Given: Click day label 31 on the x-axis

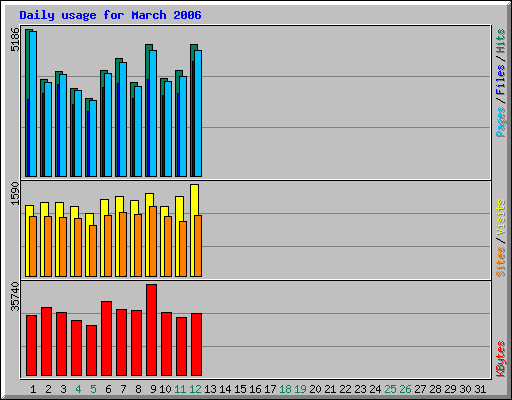Looking at the screenshot, I should [x=480, y=389].
